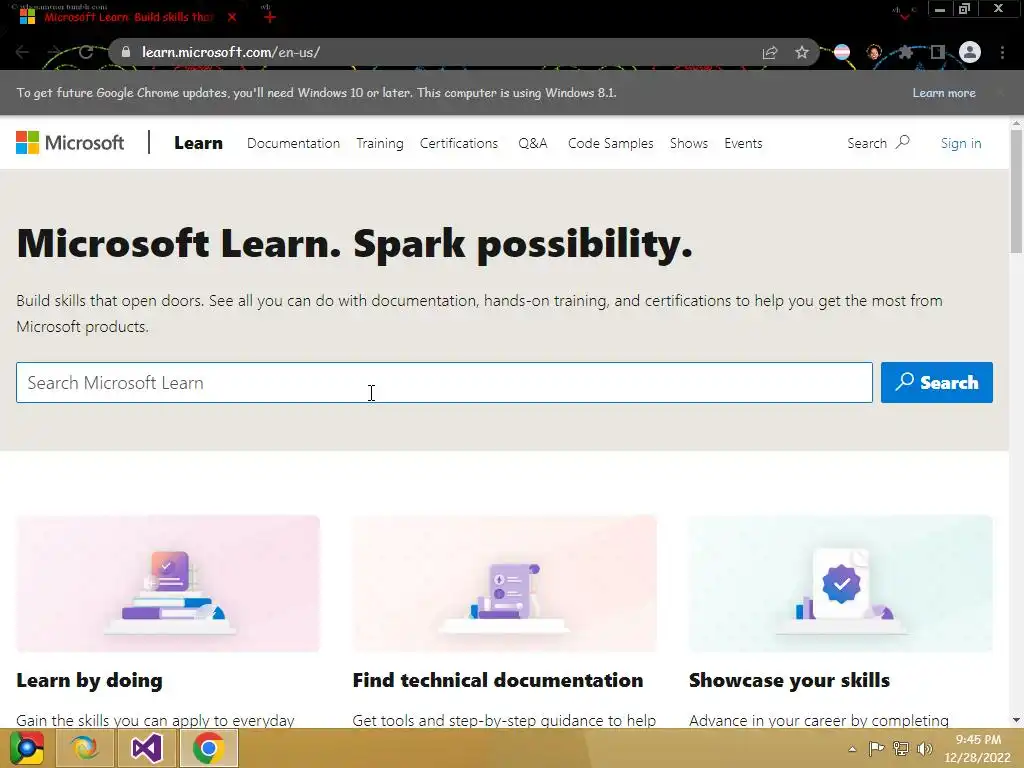Bookmark this page with the star icon
The width and height of the screenshot is (1024, 768).
click(x=802, y=53)
